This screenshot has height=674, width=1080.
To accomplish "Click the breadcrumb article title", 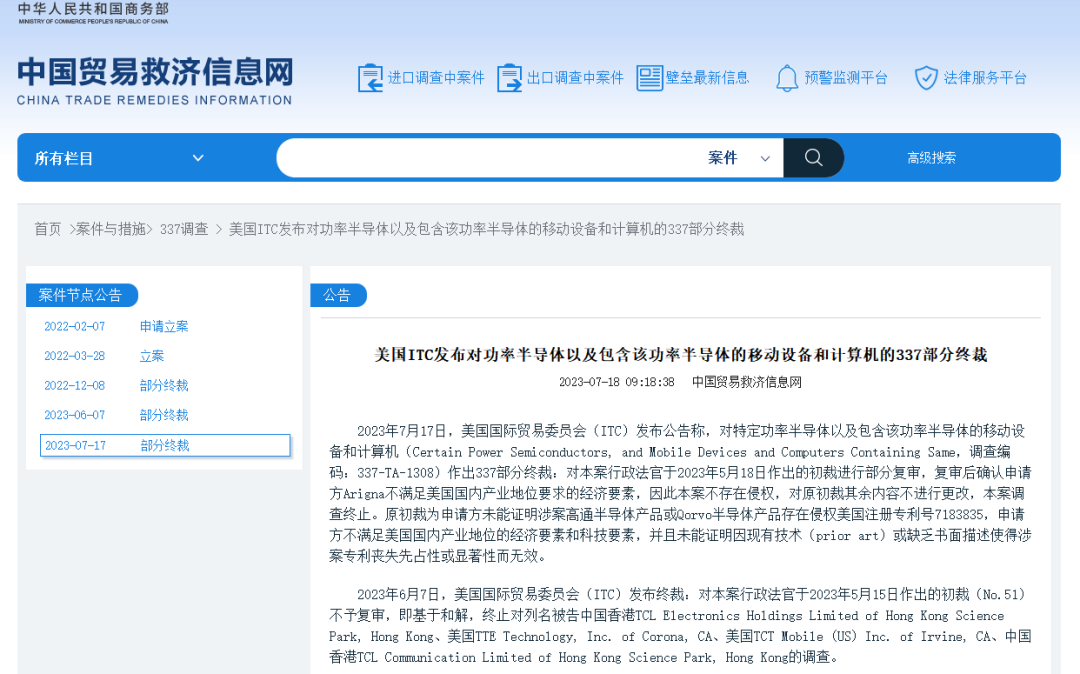I will coord(486,229).
